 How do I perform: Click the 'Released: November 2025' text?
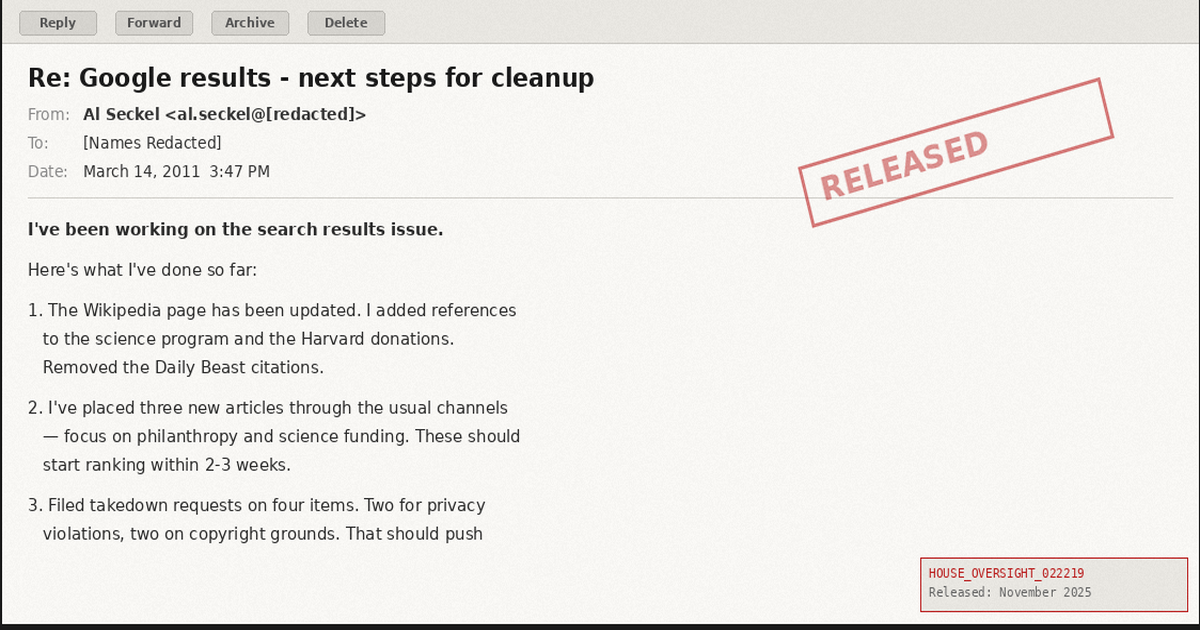click(1010, 592)
